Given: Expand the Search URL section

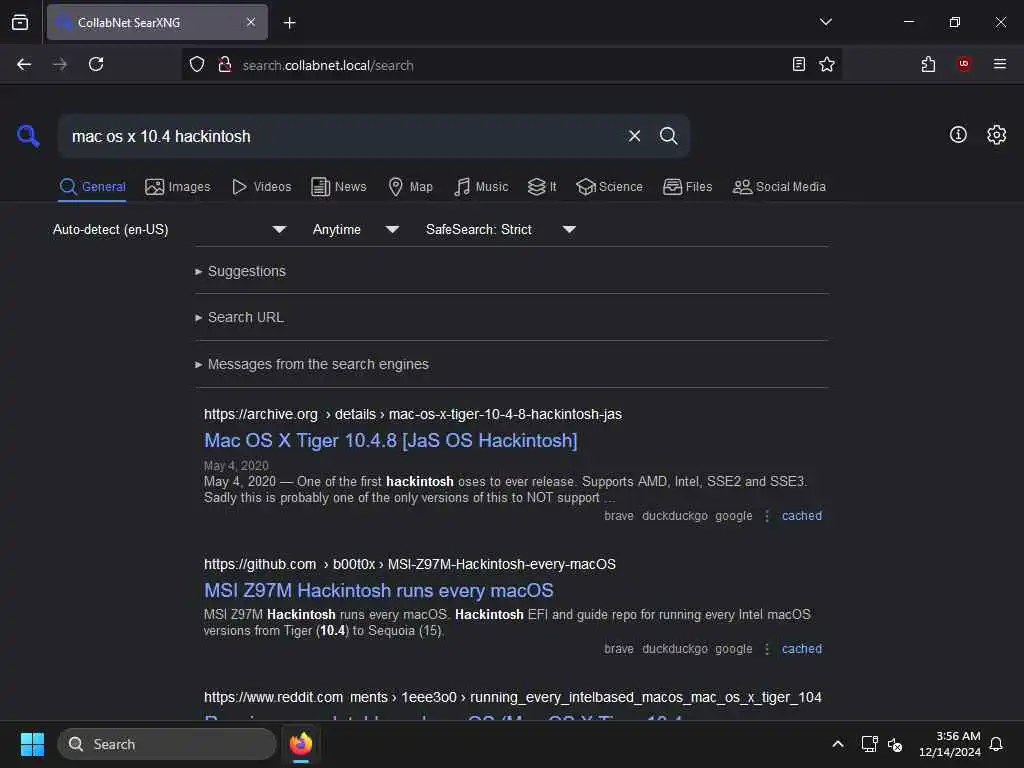Looking at the screenshot, I should tap(239, 317).
